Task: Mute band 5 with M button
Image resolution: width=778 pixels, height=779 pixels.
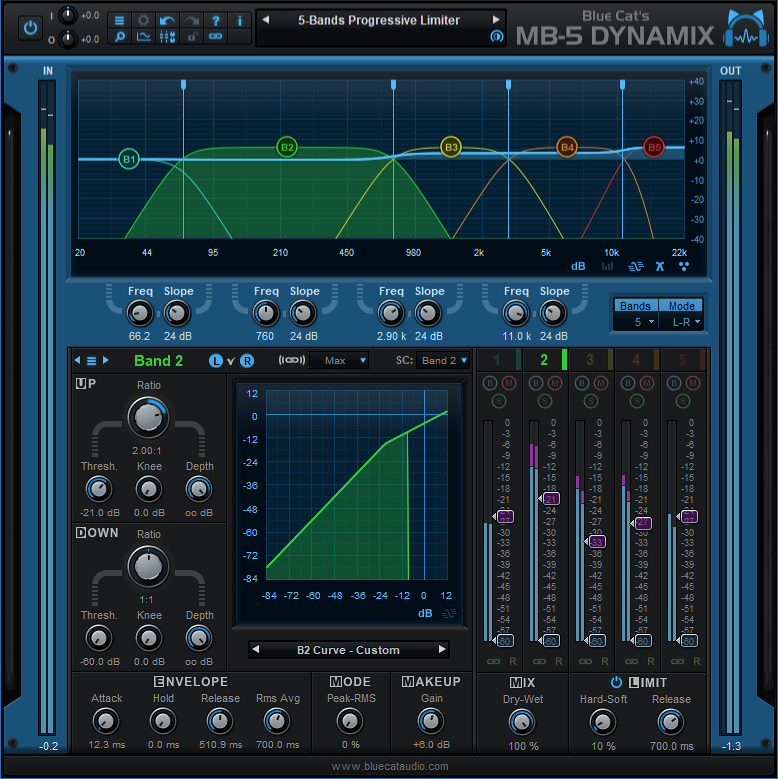Action: [693, 383]
